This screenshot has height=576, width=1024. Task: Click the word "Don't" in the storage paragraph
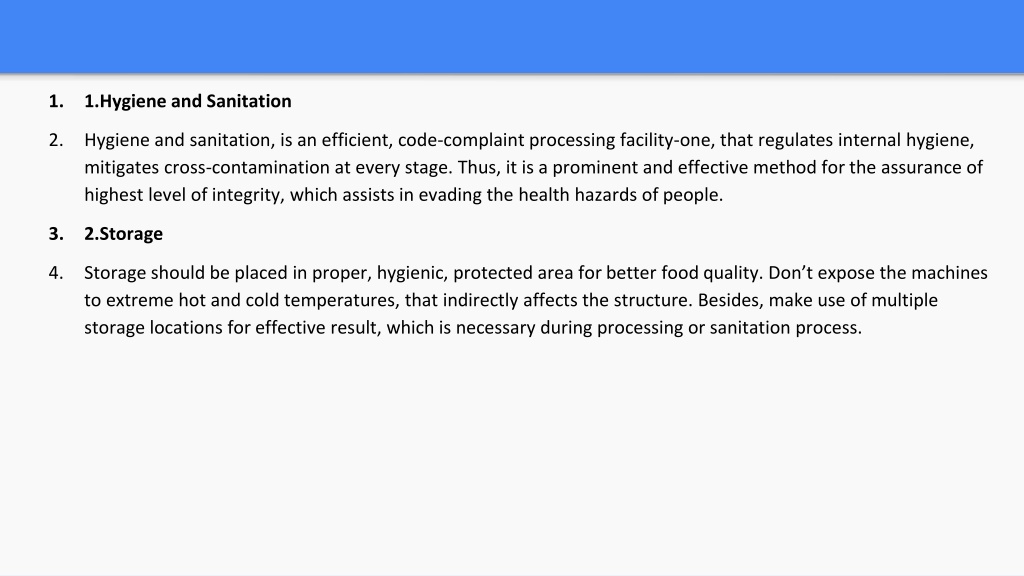click(790, 272)
